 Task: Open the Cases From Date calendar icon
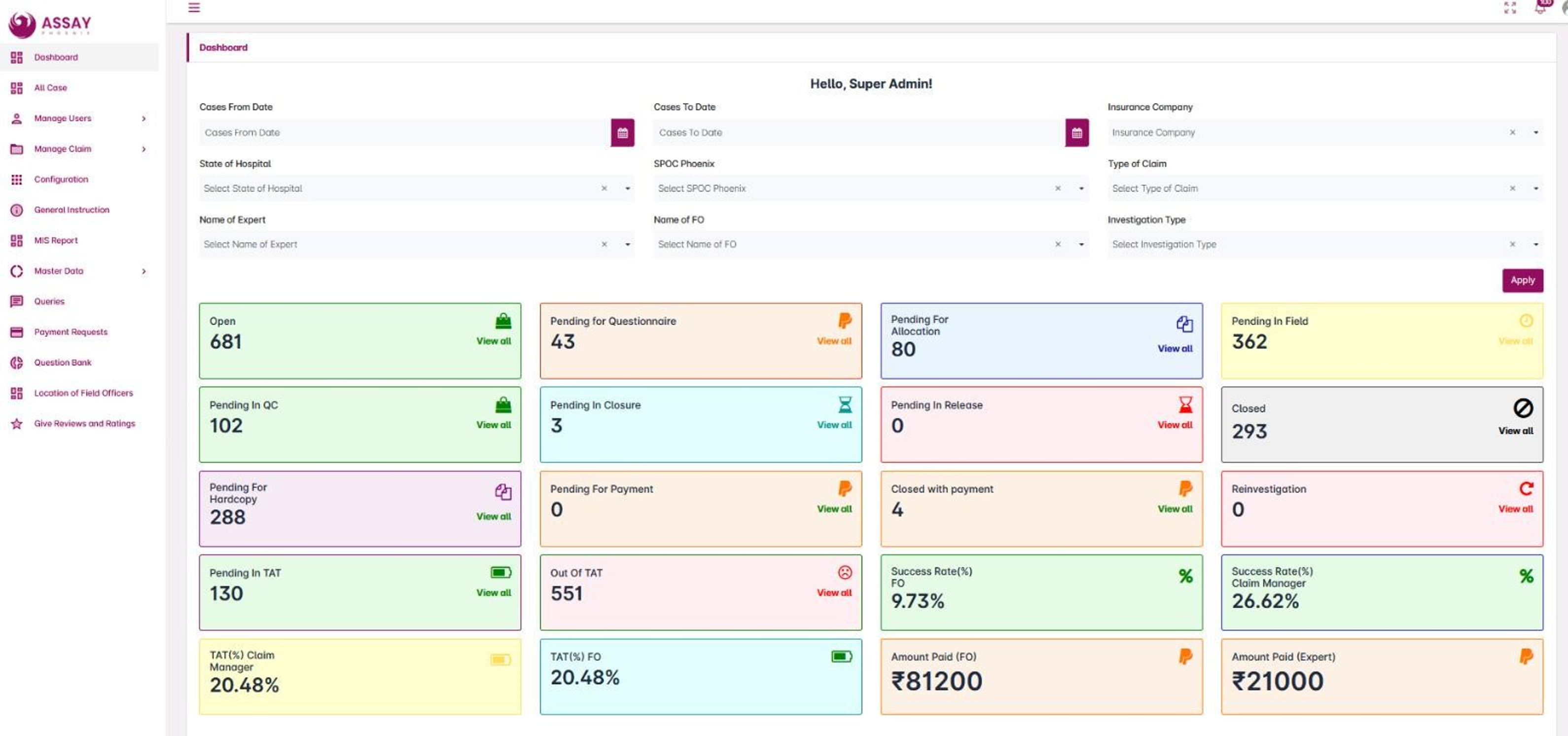coord(622,133)
